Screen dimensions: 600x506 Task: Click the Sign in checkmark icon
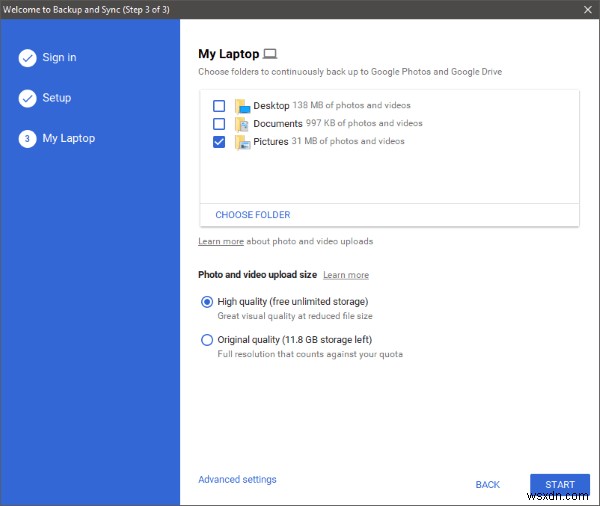click(x=28, y=58)
